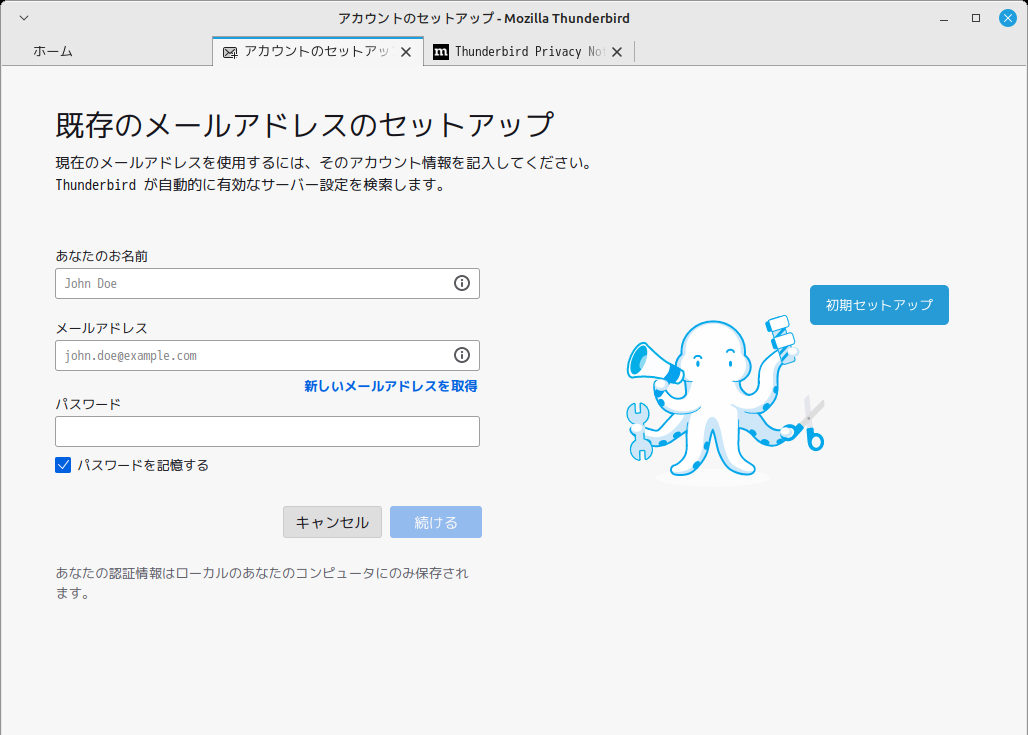1028x735 pixels.
Task: Click the 既存のメールアドレスのセットアップ heading
Action: 305,125
